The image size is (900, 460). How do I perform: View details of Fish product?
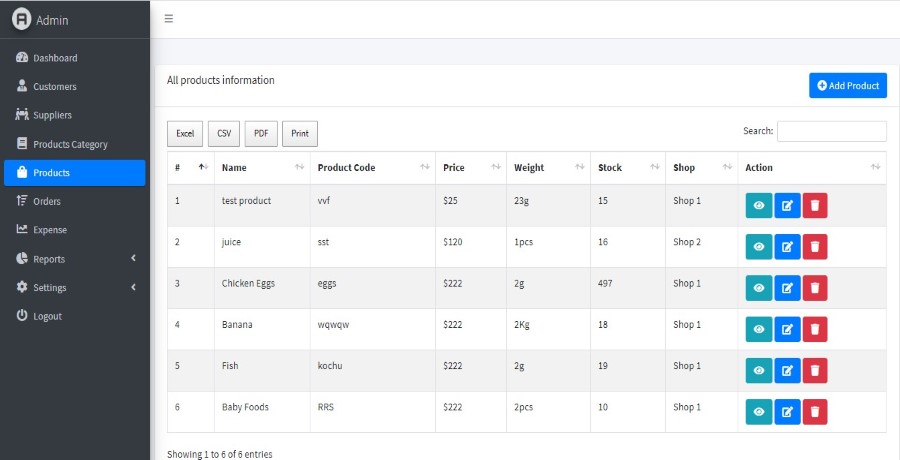pos(759,371)
